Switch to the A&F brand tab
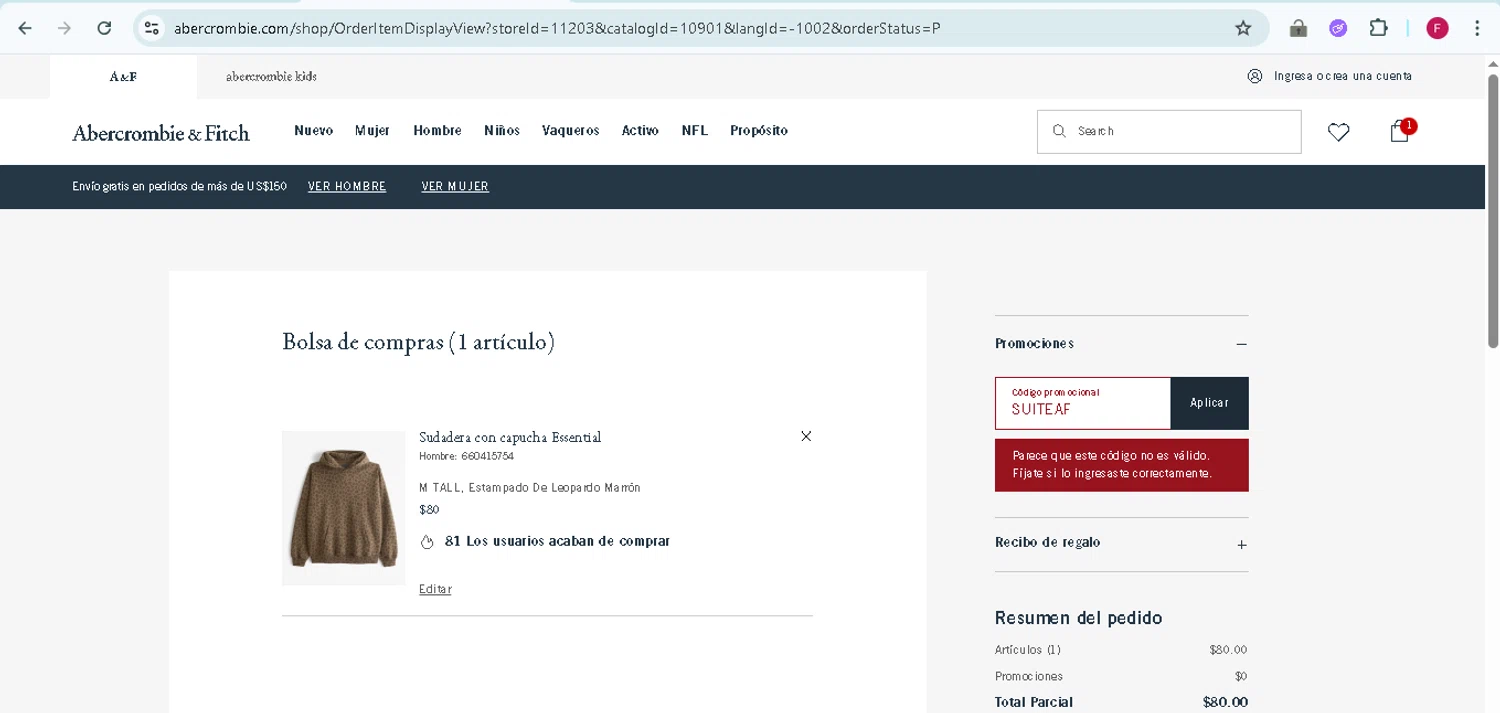Viewport: 1500px width, 713px height. [x=123, y=77]
